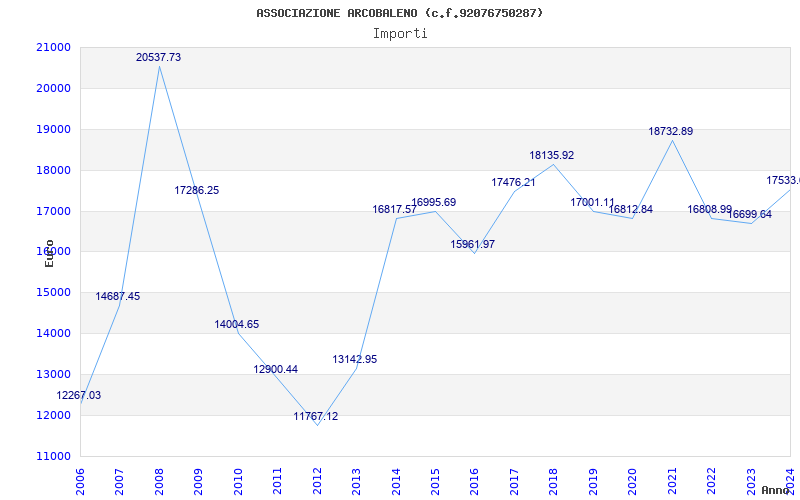Screen dimensions: 800x500
Task: Click x-axis year 2014
Action: click(396, 481)
